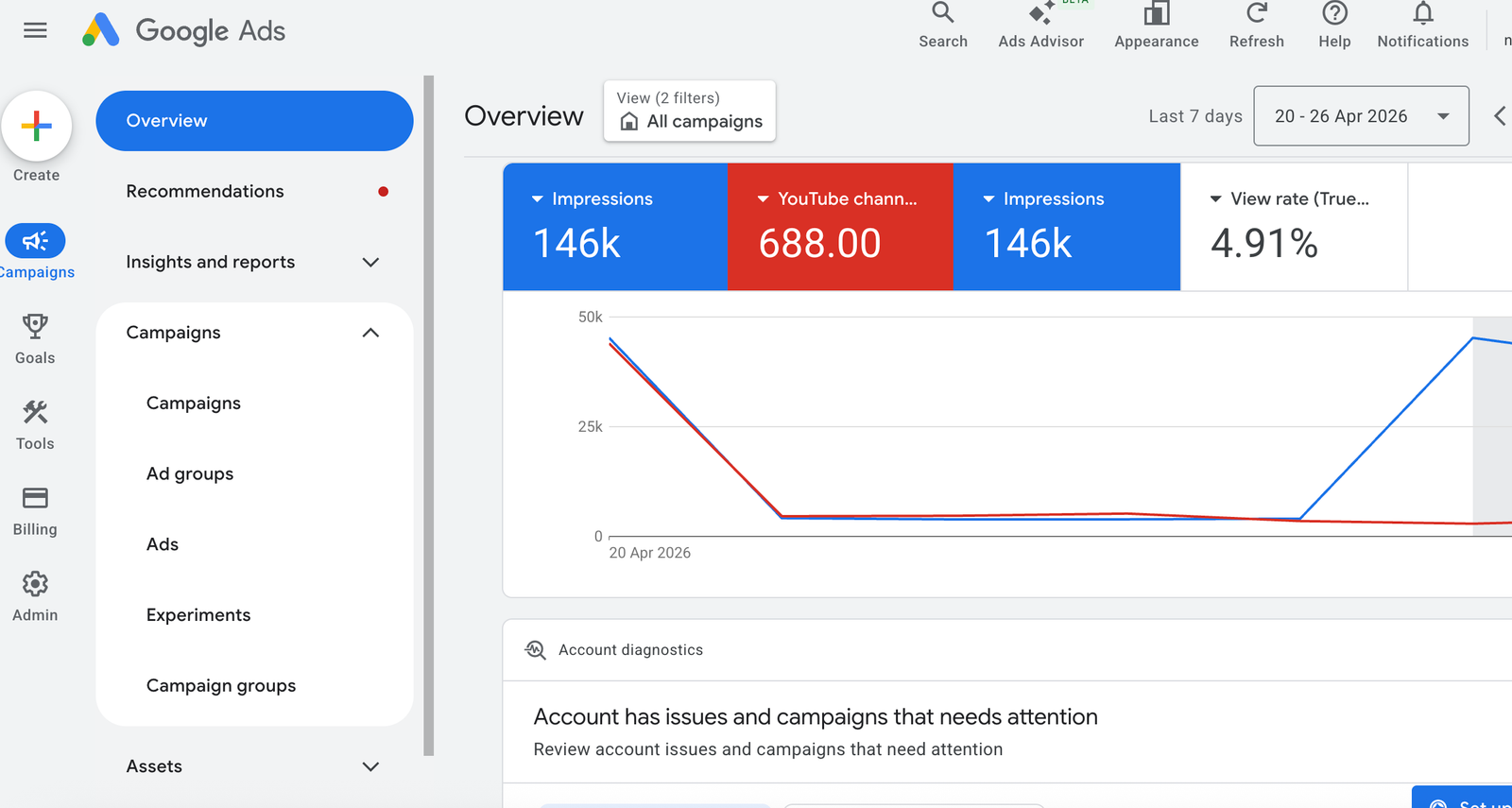Click the Last 7 days label

1195,116
